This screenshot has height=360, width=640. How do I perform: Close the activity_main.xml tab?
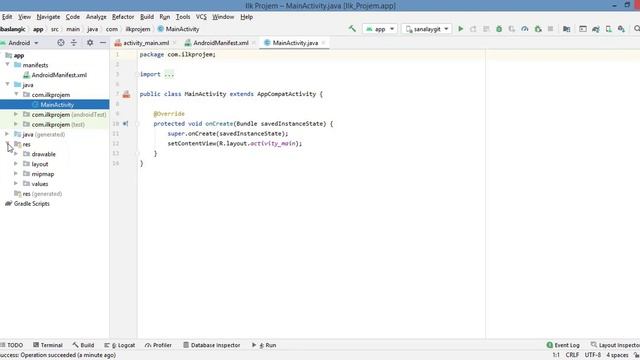tap(174, 43)
